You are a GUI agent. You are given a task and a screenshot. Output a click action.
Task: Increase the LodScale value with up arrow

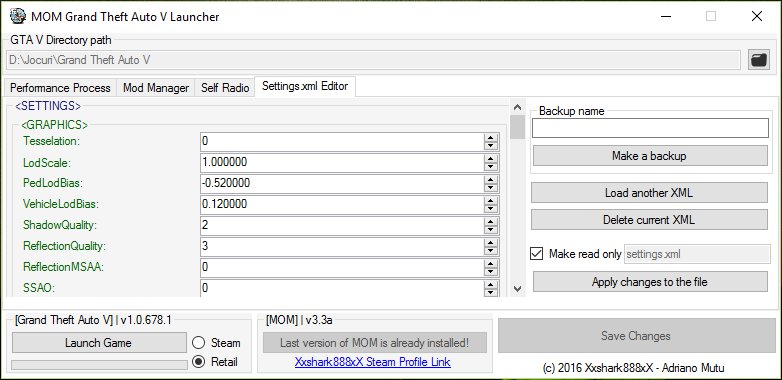491,158
